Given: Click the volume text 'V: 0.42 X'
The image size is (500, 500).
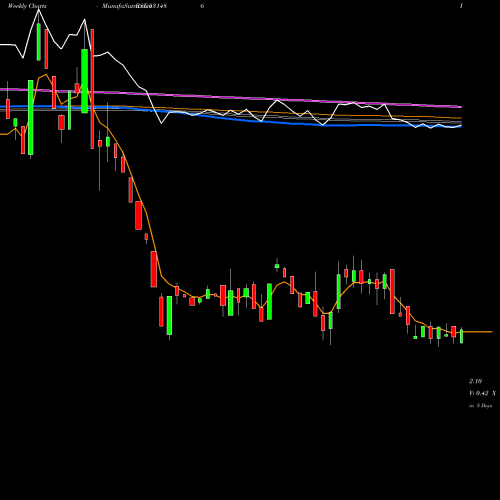Looking at the screenshot, I should 482,393.
